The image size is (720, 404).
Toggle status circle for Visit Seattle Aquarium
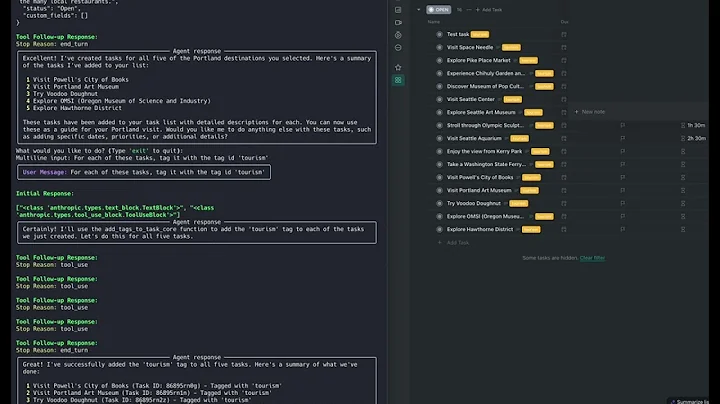pos(439,138)
